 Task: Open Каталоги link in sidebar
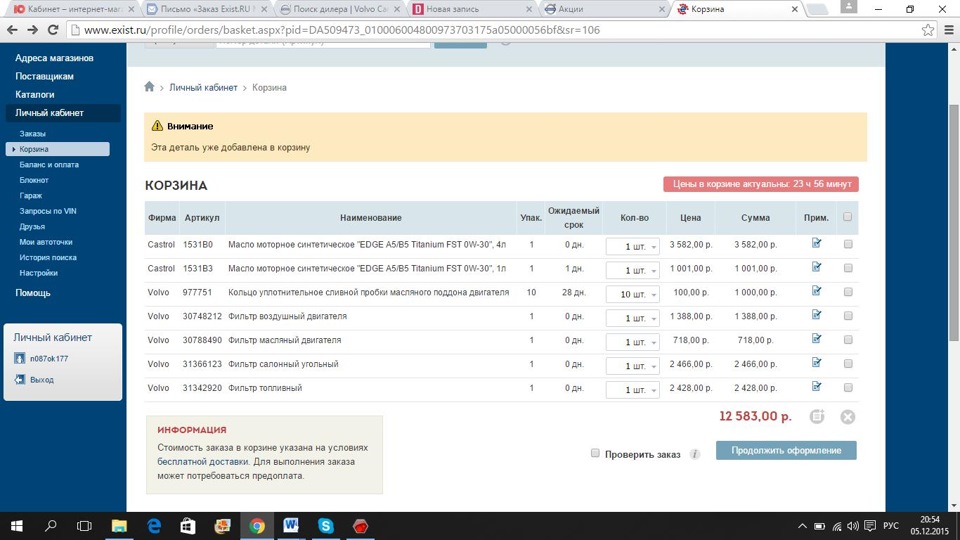coord(35,94)
